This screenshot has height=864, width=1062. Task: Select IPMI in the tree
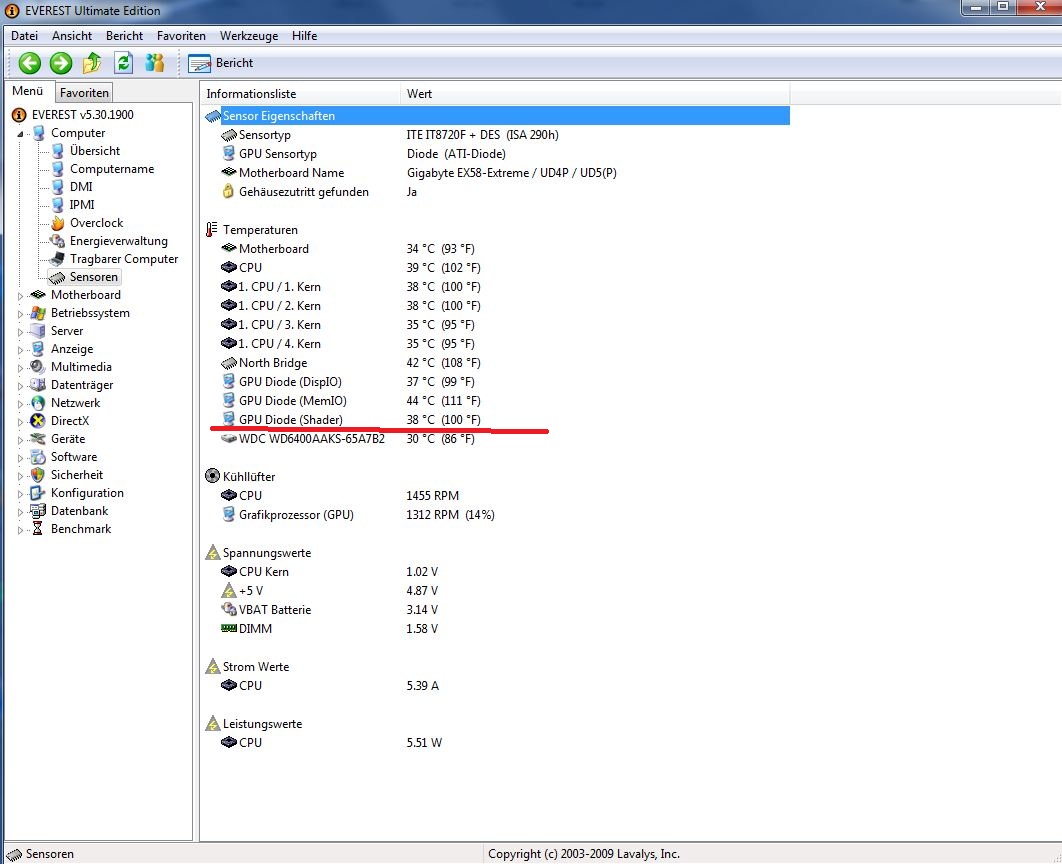click(81, 204)
